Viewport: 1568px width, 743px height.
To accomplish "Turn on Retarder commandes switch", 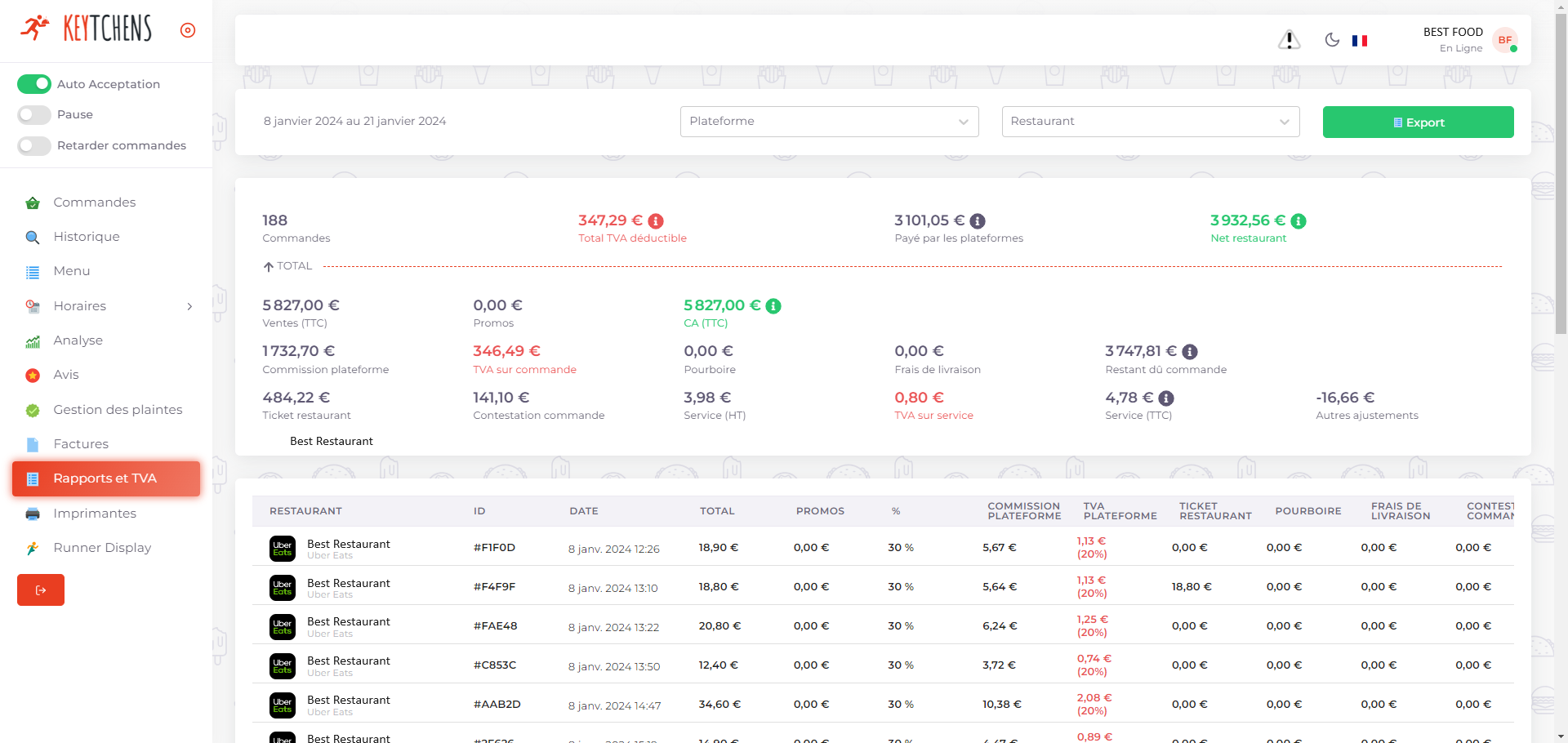I will tap(34, 146).
